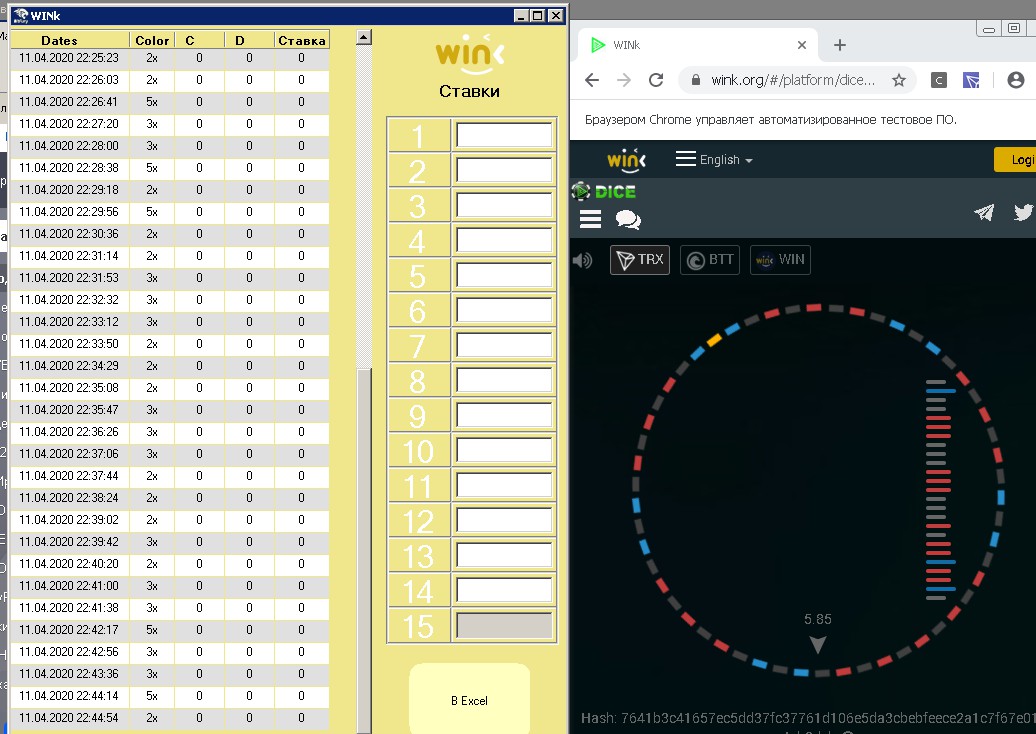Viewport: 1036px width, 734px height.
Task: Select row 11.04.2020 22:31:14
Action: point(170,256)
